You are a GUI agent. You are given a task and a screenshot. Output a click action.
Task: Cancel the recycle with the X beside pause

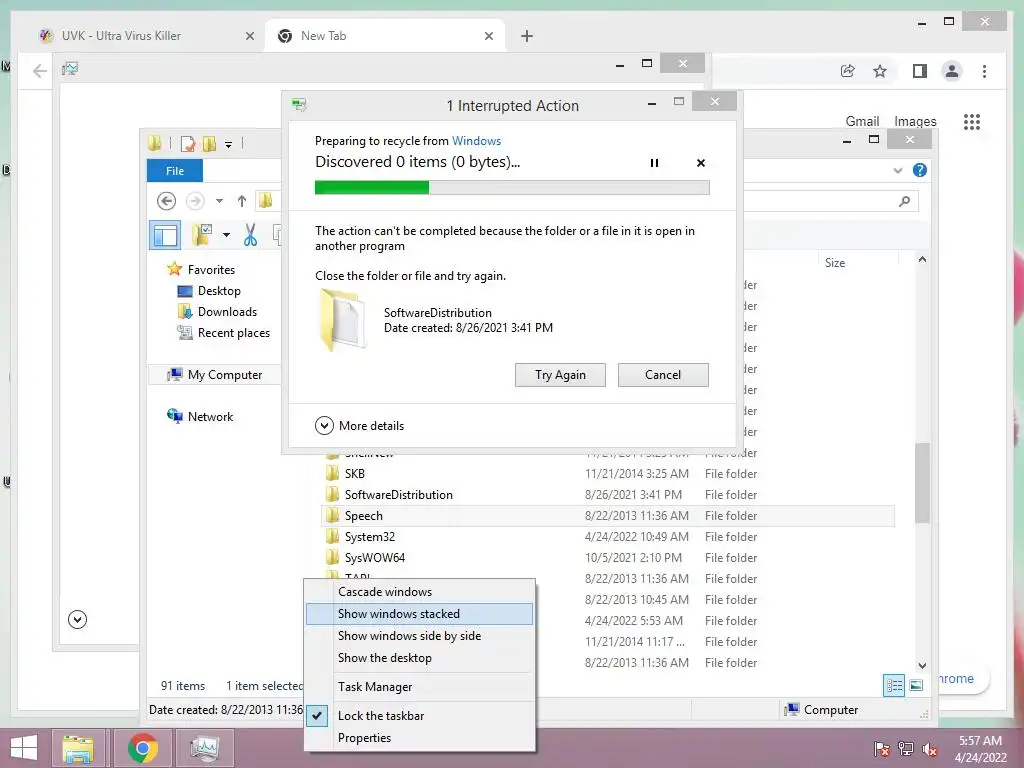701,163
